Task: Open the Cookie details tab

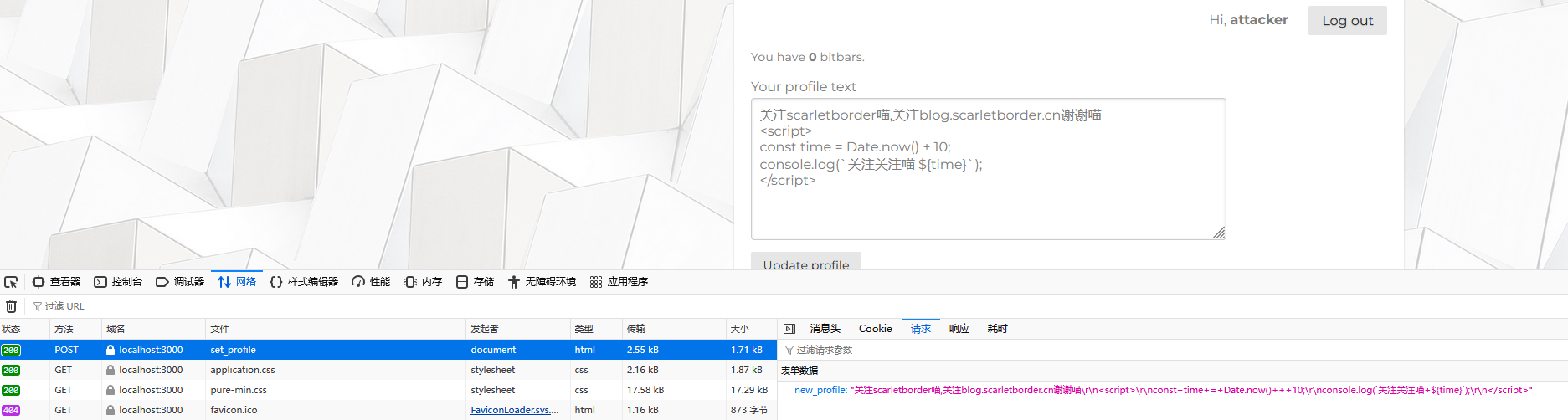Action: tap(876, 329)
